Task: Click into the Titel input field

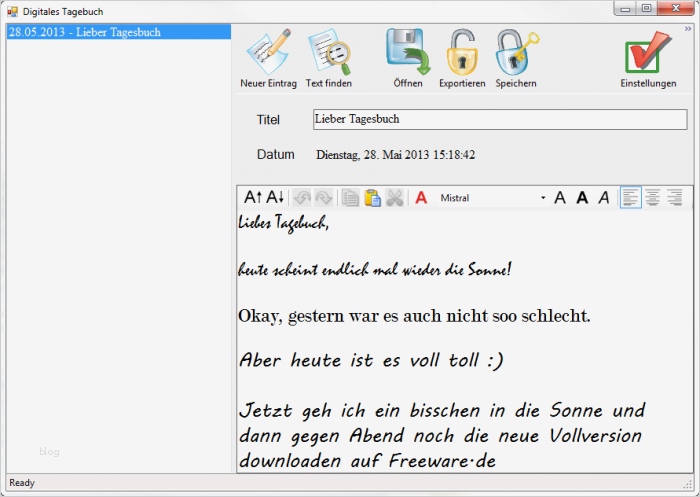Action: pyautogui.click(x=500, y=119)
